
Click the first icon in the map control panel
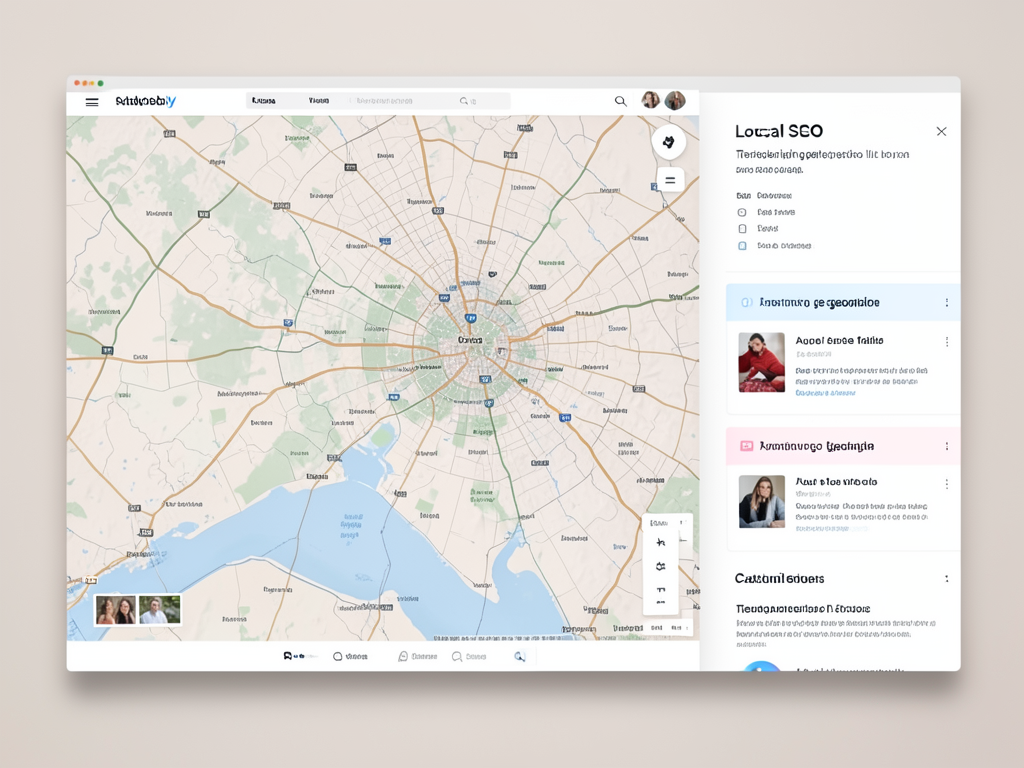coord(661,542)
